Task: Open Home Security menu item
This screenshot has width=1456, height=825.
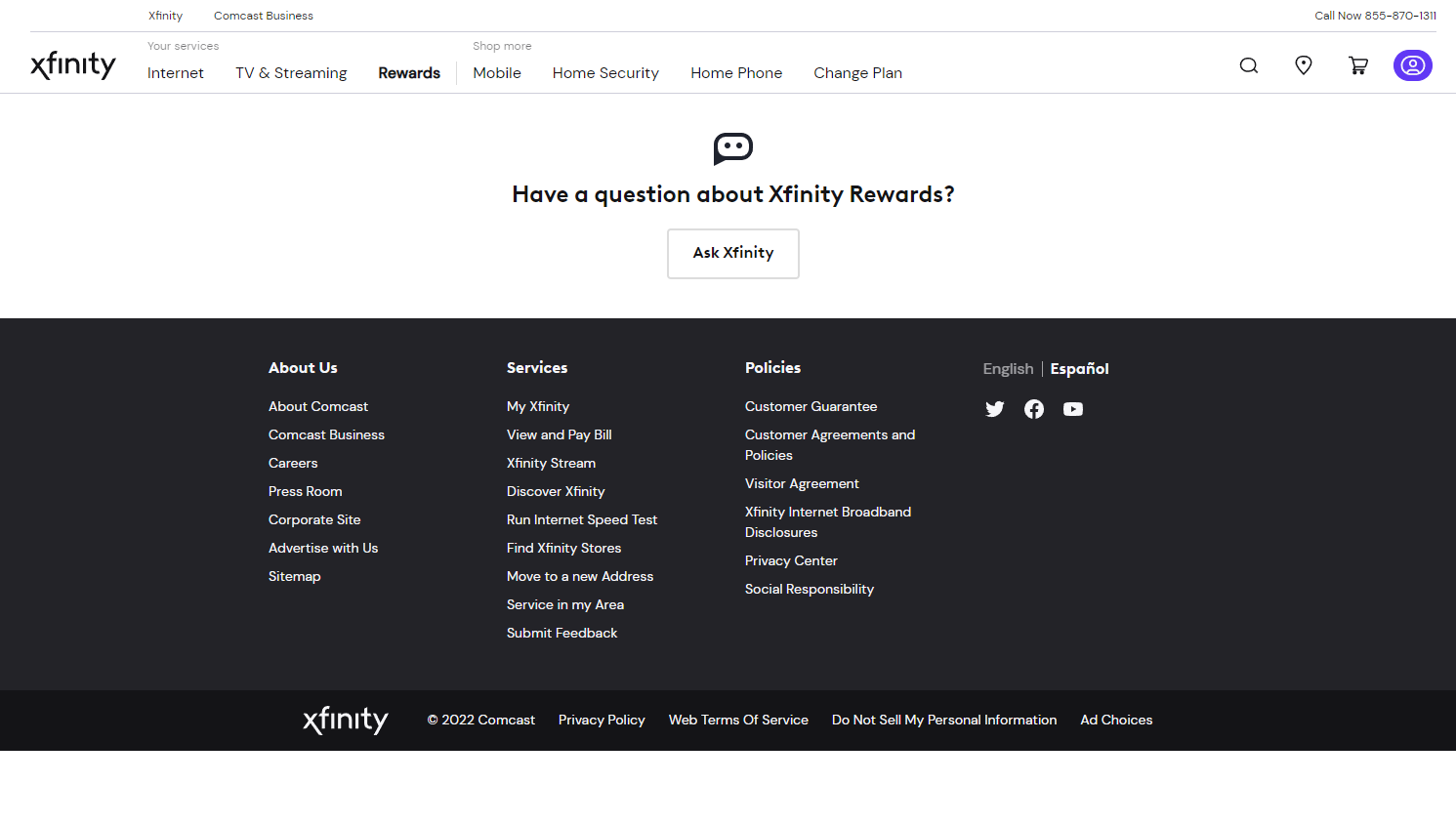Action: 605,73
